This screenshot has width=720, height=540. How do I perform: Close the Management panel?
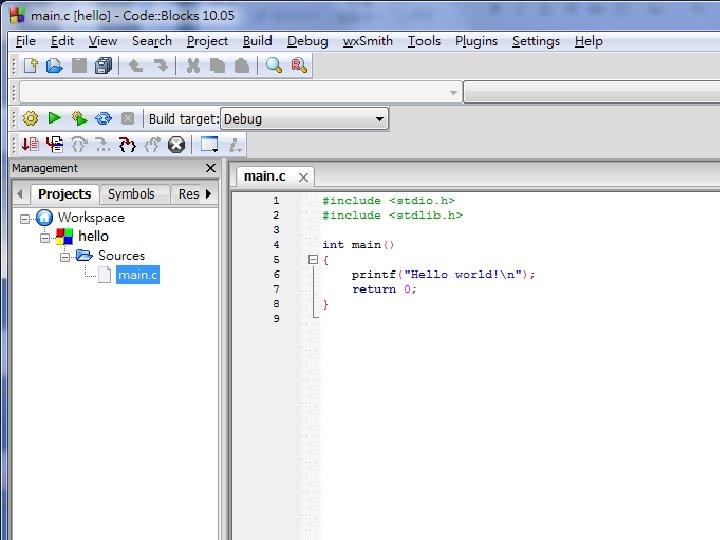210,169
